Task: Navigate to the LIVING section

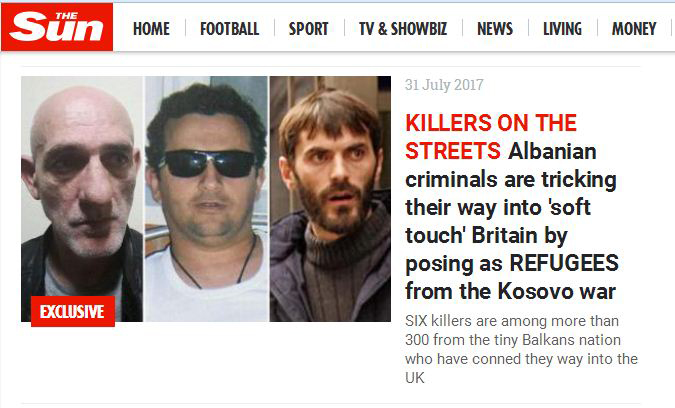Action: pos(562,29)
